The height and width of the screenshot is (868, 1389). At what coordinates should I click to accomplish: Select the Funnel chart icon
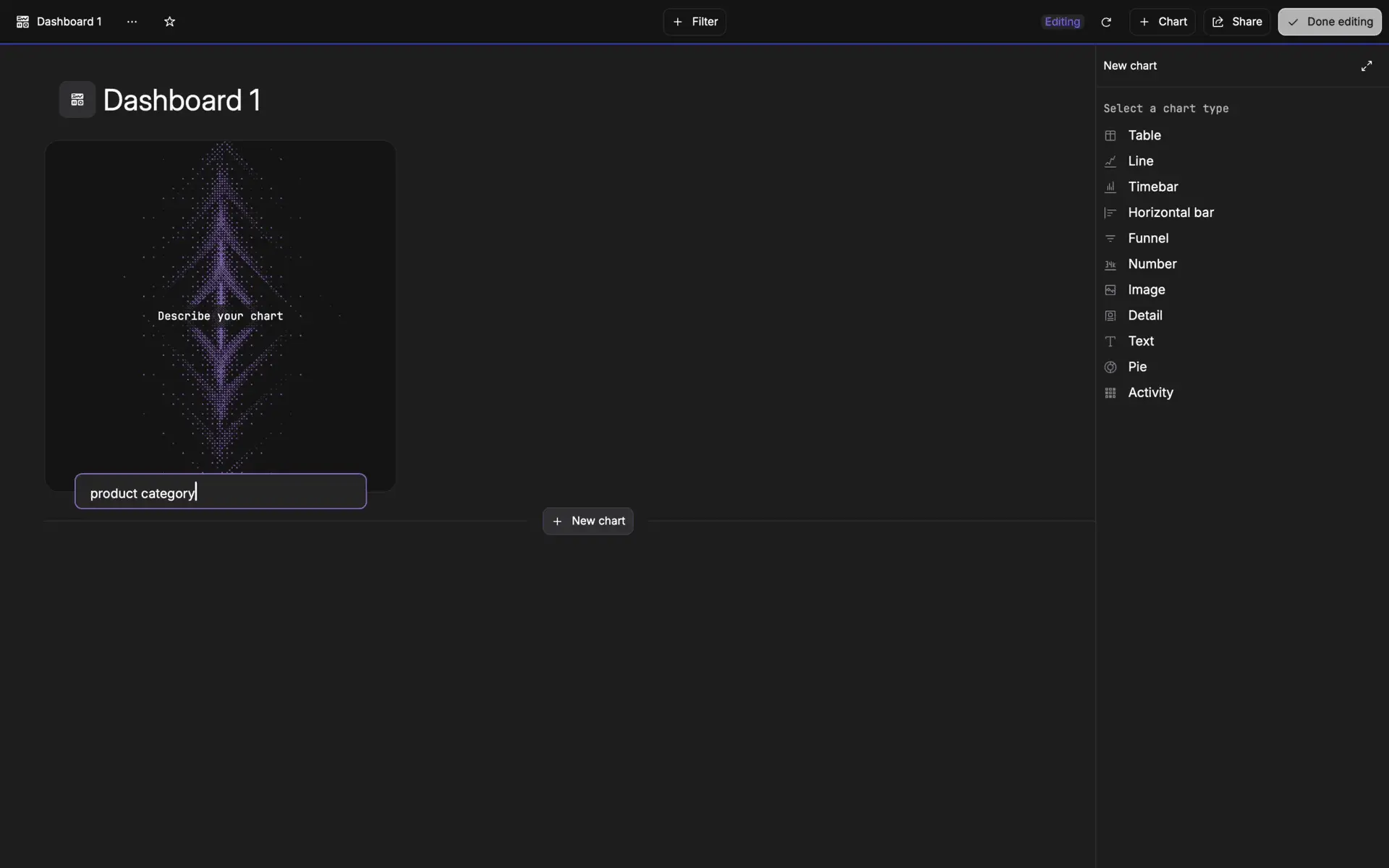tap(1110, 239)
